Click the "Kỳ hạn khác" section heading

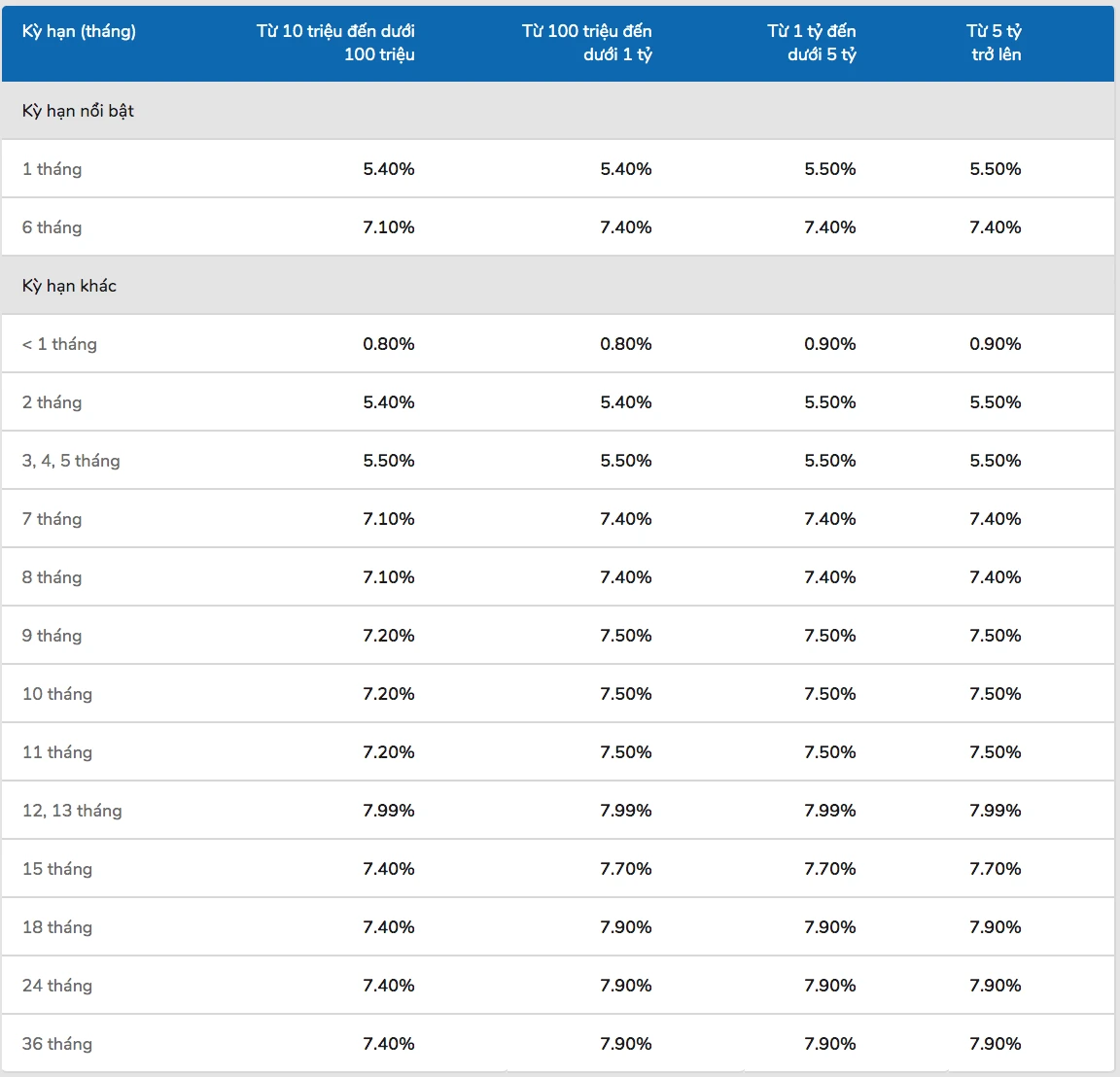(69, 286)
